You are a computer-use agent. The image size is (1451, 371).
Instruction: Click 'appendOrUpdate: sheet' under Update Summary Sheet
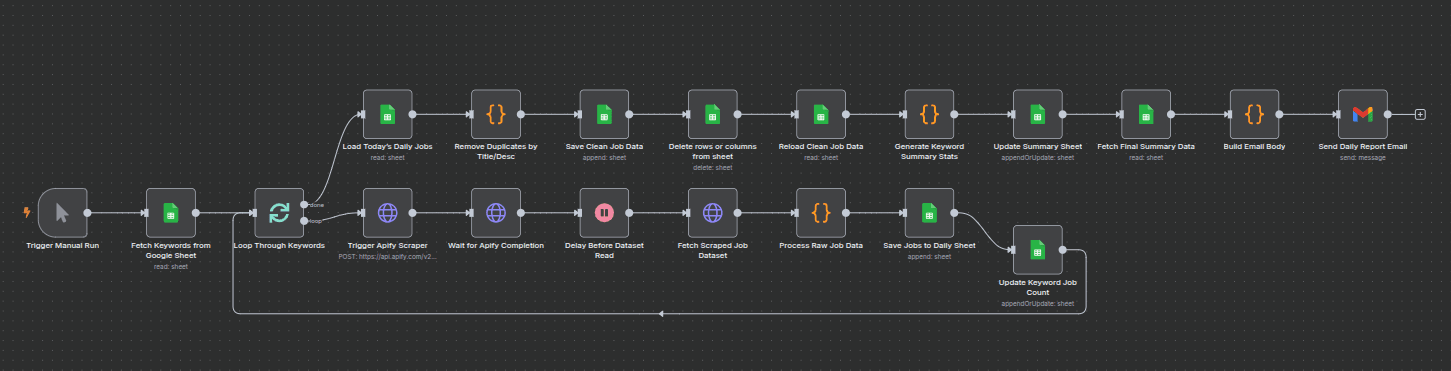[x=1038, y=158]
